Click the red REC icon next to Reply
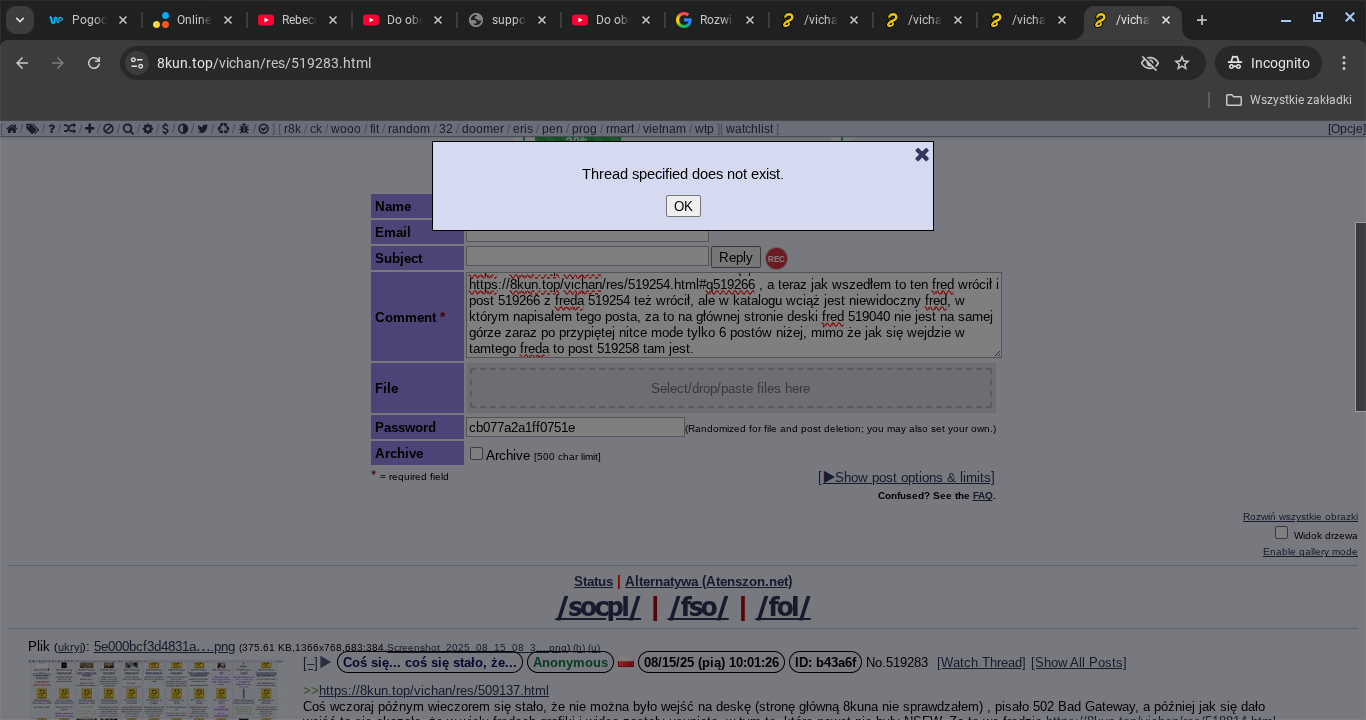The image size is (1366, 720). point(777,258)
